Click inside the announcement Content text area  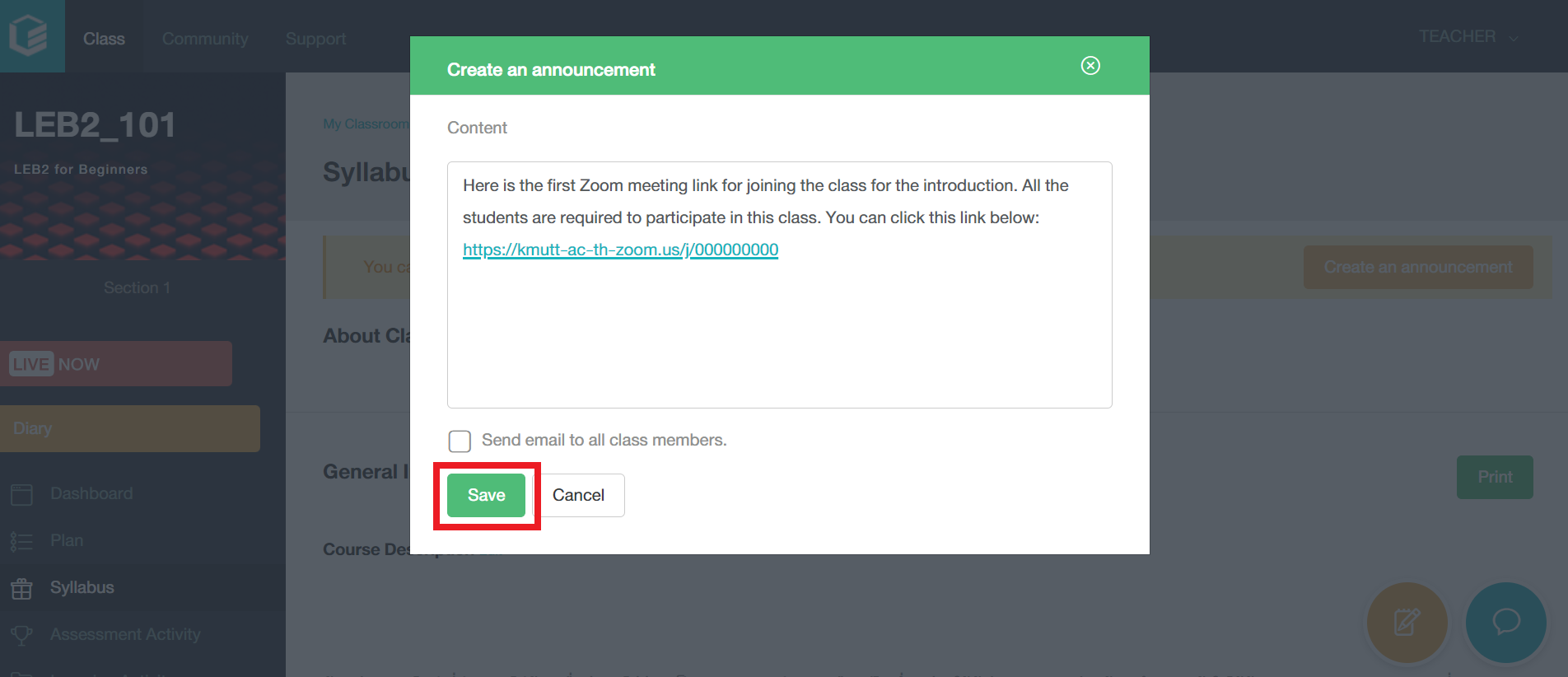coord(780,285)
